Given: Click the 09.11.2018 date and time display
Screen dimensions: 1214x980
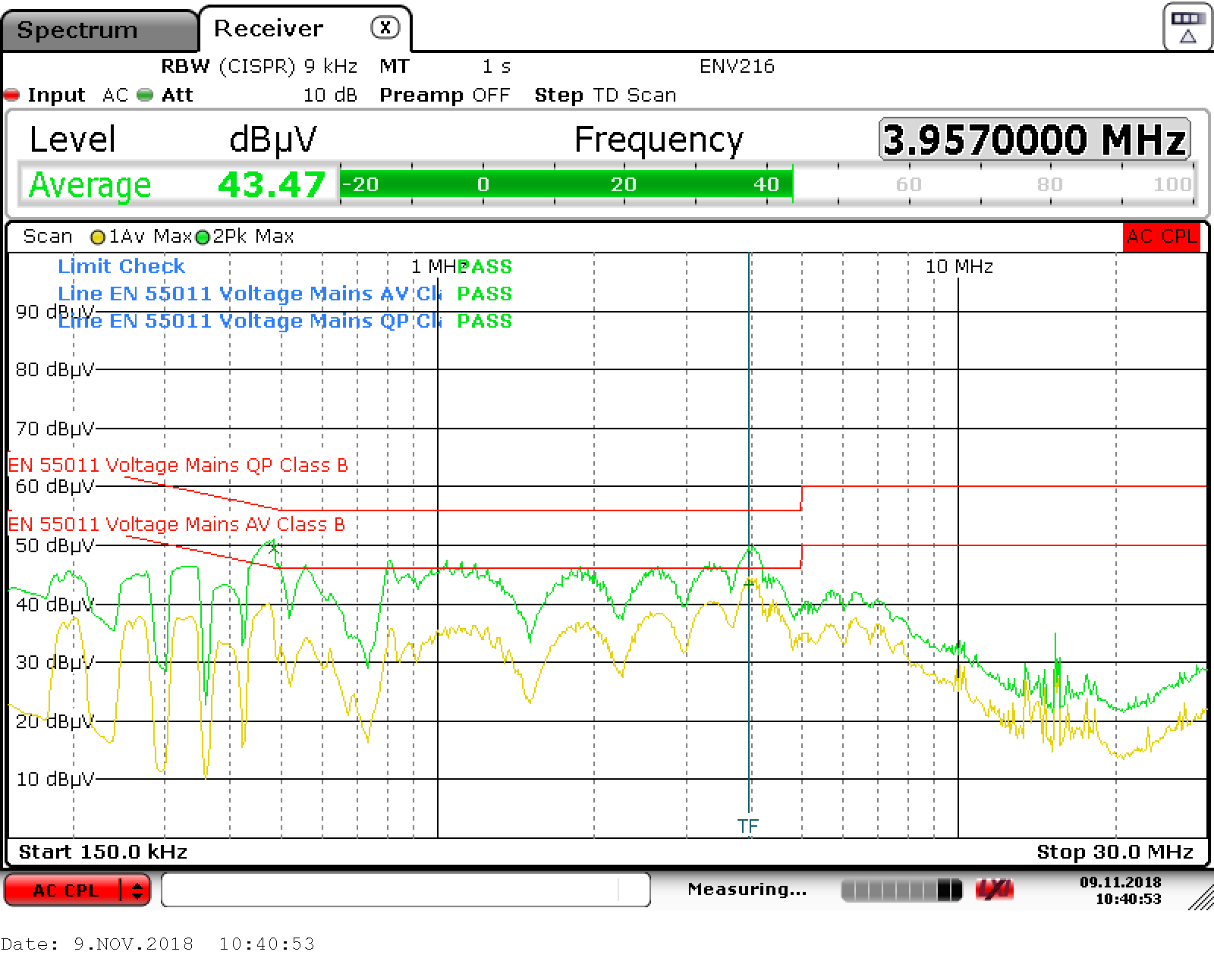Looking at the screenshot, I should tap(1121, 890).
